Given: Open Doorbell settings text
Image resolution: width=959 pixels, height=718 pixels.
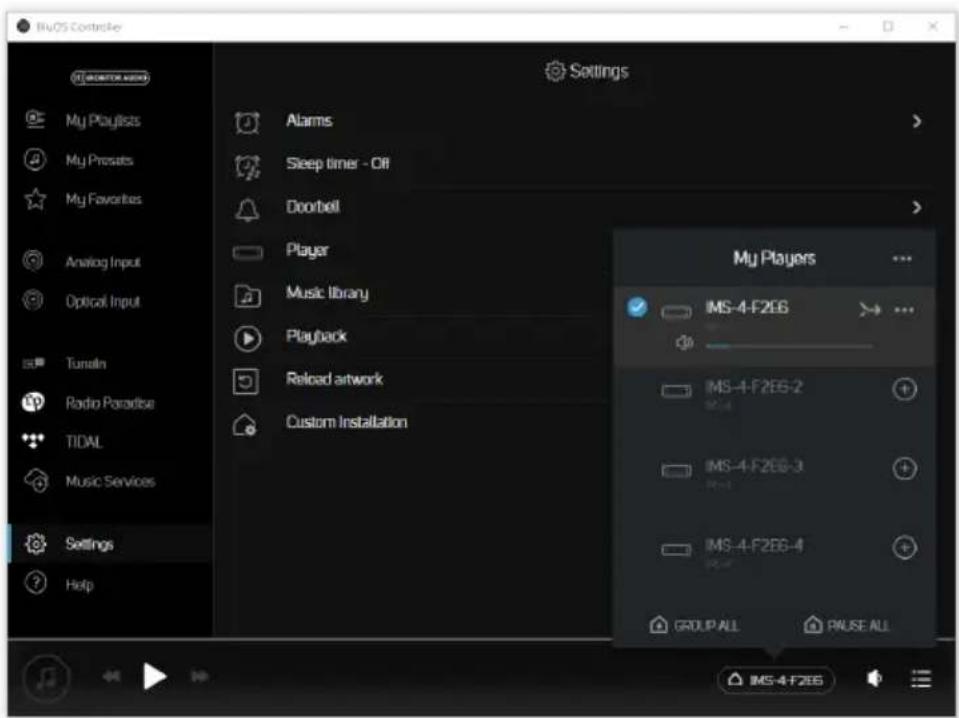Looking at the screenshot, I should point(313,207).
